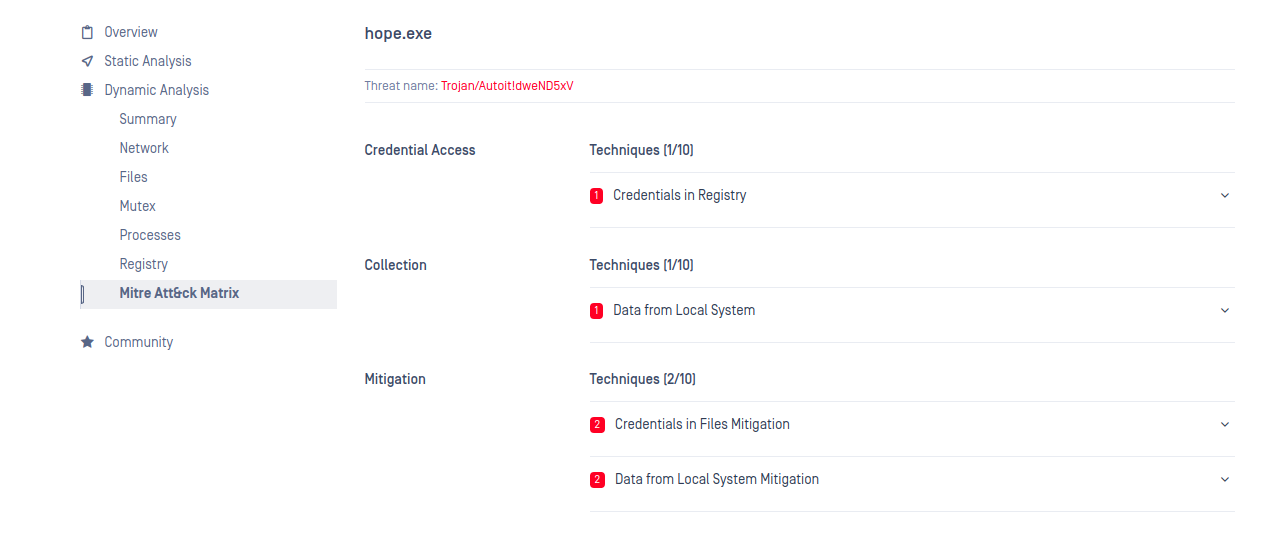1273x543 pixels.
Task: Expand Credentials in Registry chevron
Action: (x=1225, y=196)
